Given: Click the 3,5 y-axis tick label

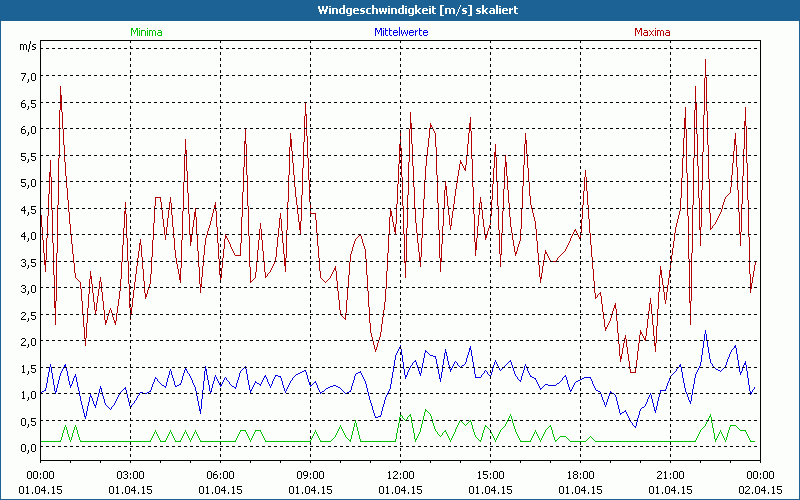Looking at the screenshot, I should [x=26, y=262].
